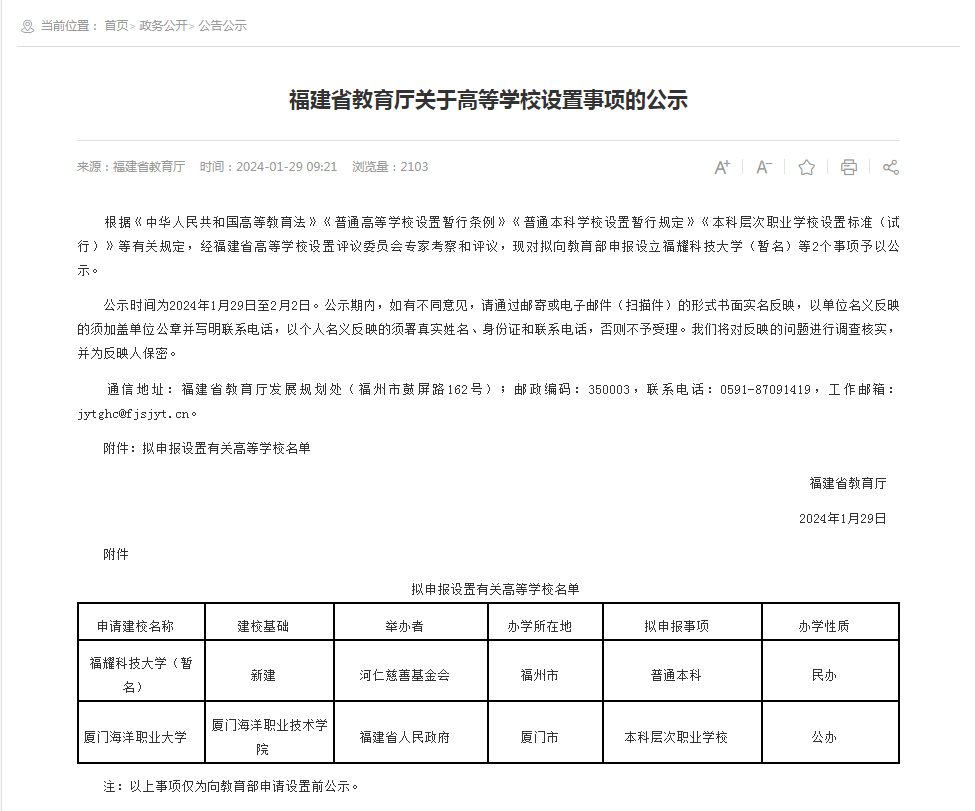Click the location pin icon in breadcrumb
Viewport: 975px width, 811px height.
point(27,26)
